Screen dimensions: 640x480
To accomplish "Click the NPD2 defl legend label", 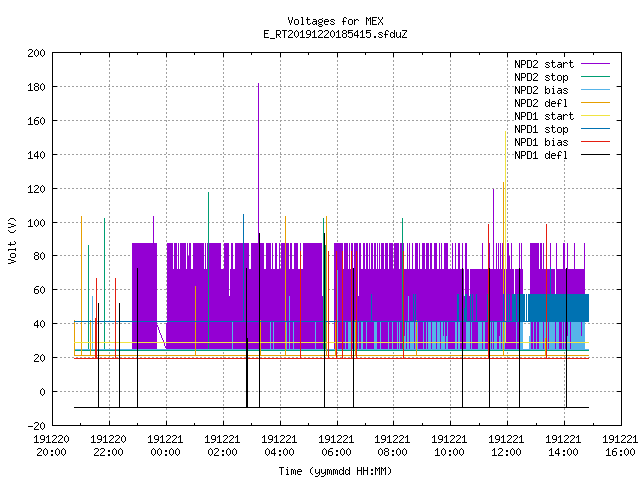I will (x=541, y=103).
